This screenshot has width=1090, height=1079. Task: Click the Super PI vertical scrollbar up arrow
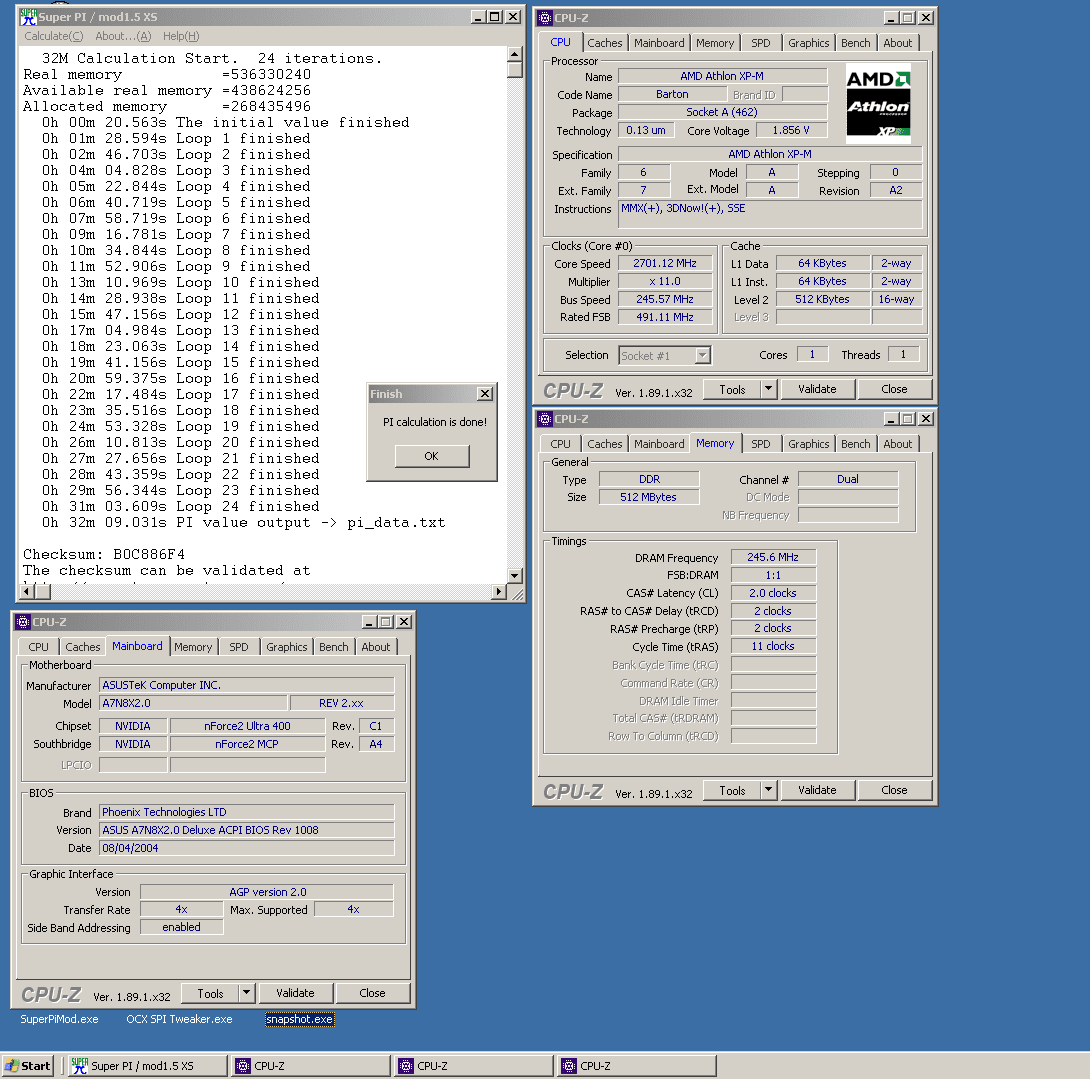point(514,54)
